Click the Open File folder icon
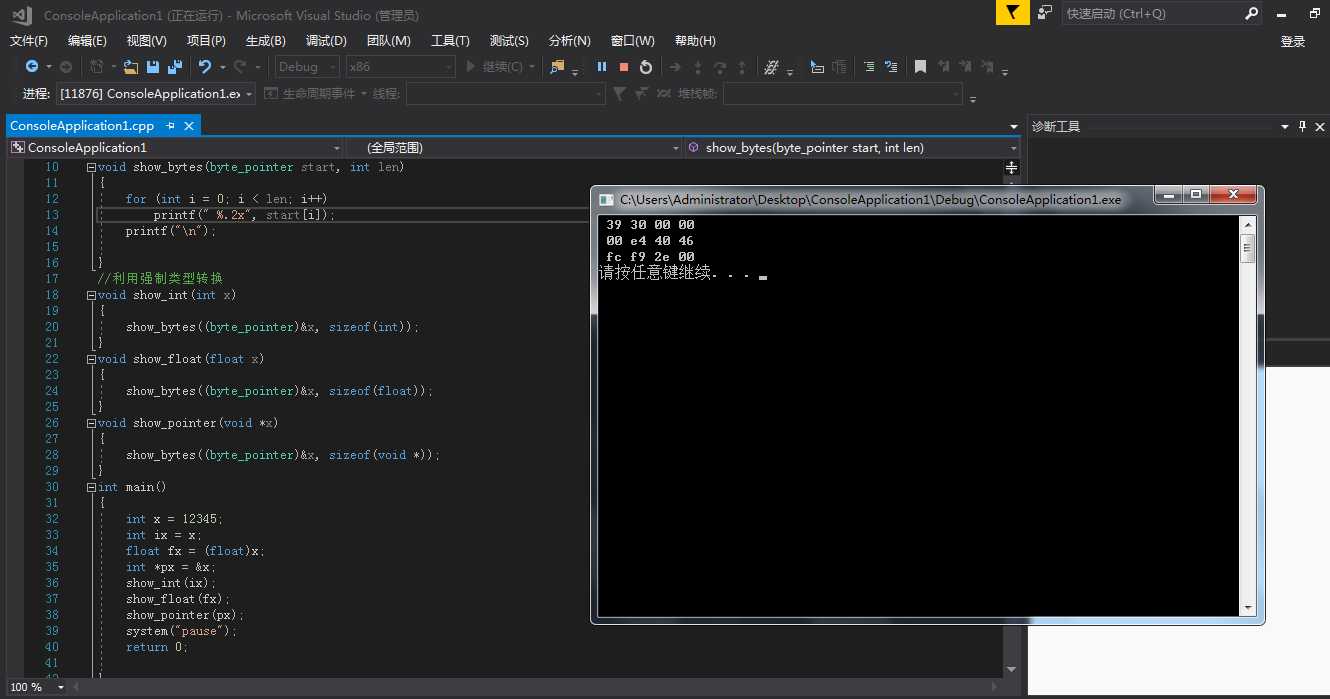The height and width of the screenshot is (699, 1330). point(131,67)
